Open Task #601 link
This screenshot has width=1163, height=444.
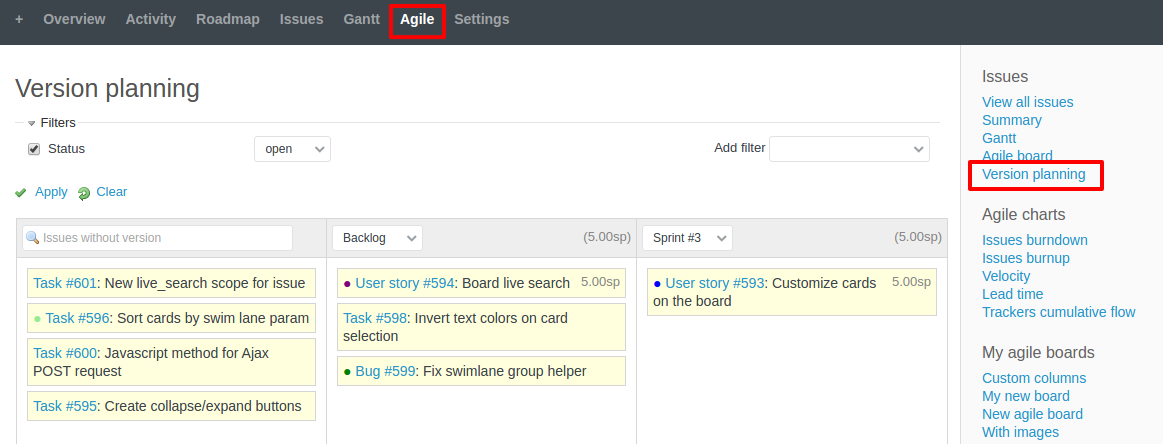66,283
